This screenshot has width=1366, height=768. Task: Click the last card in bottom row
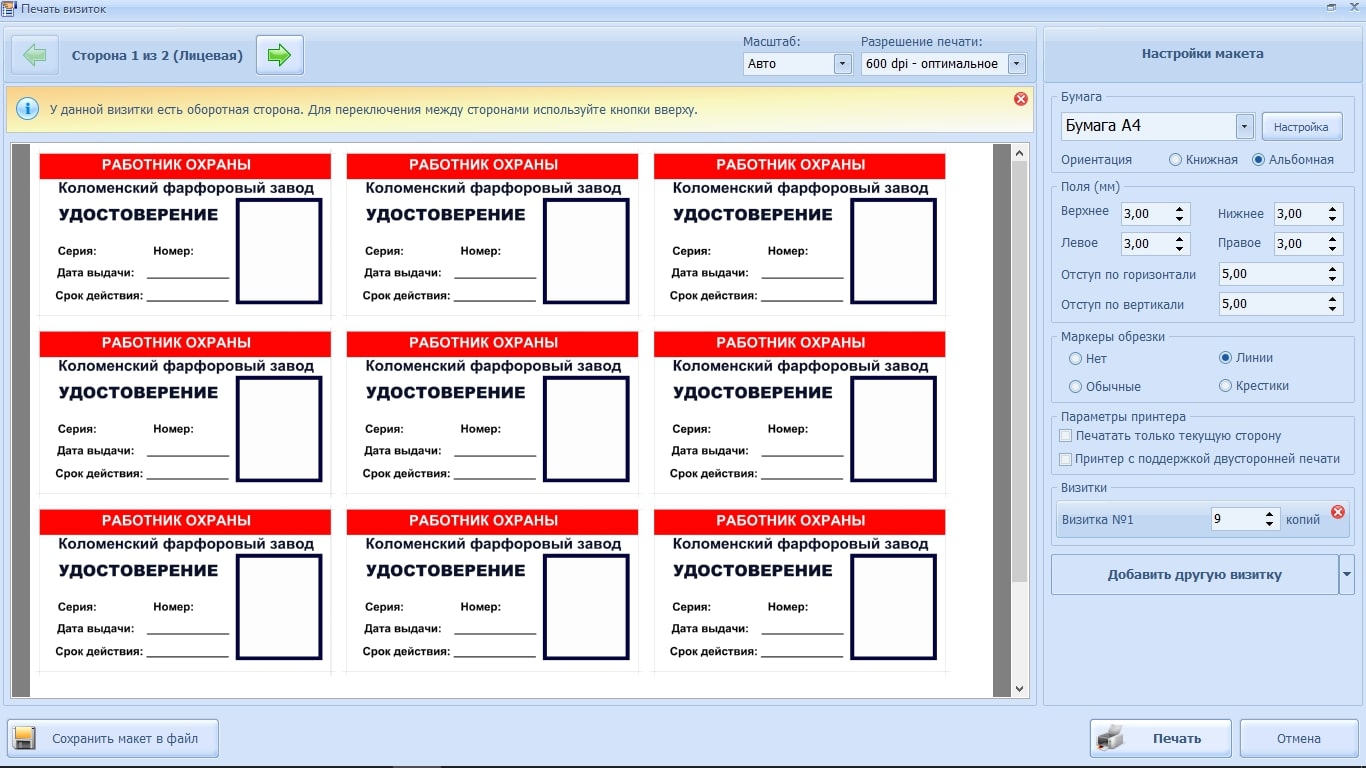click(799, 591)
